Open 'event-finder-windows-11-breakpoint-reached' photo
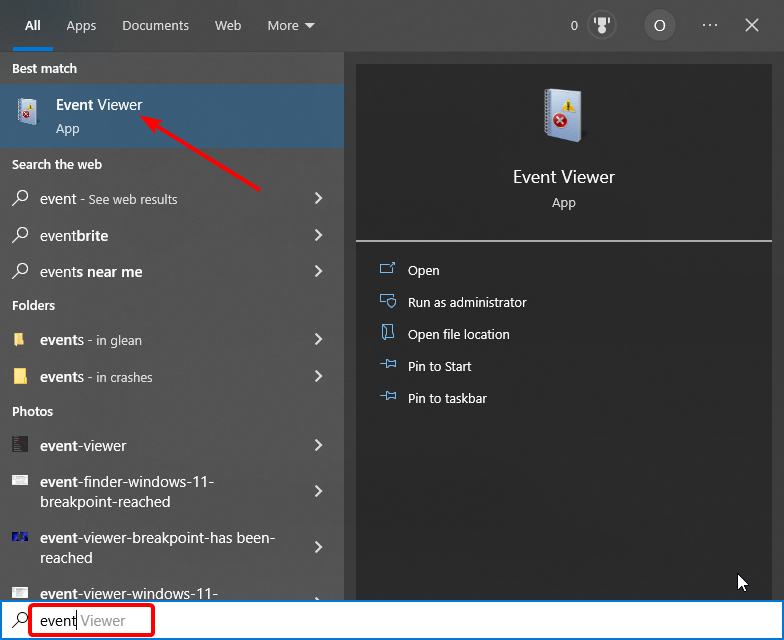The width and height of the screenshot is (784, 640). 172,492
